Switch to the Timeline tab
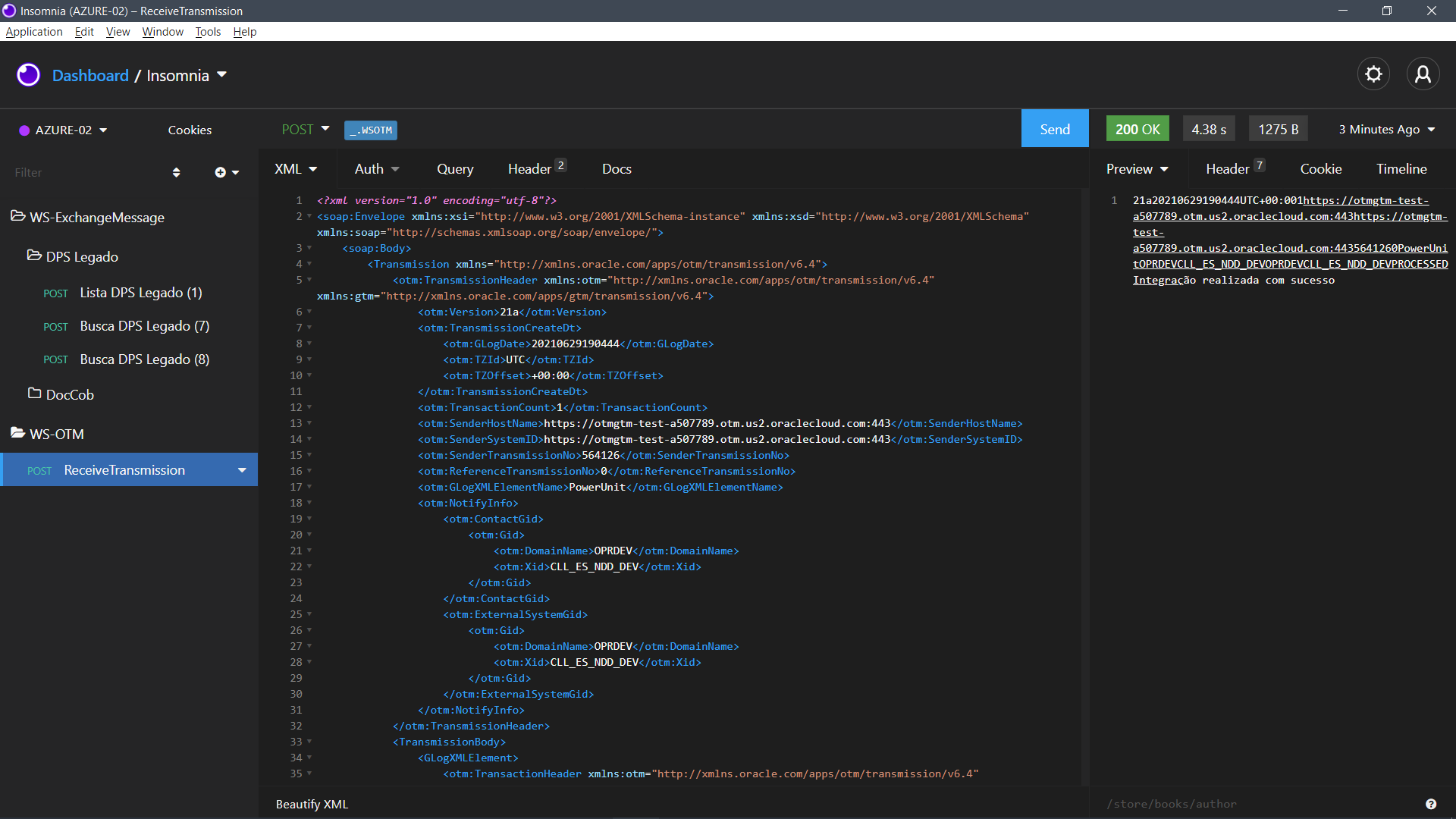This screenshot has height=819, width=1456. [x=1401, y=169]
